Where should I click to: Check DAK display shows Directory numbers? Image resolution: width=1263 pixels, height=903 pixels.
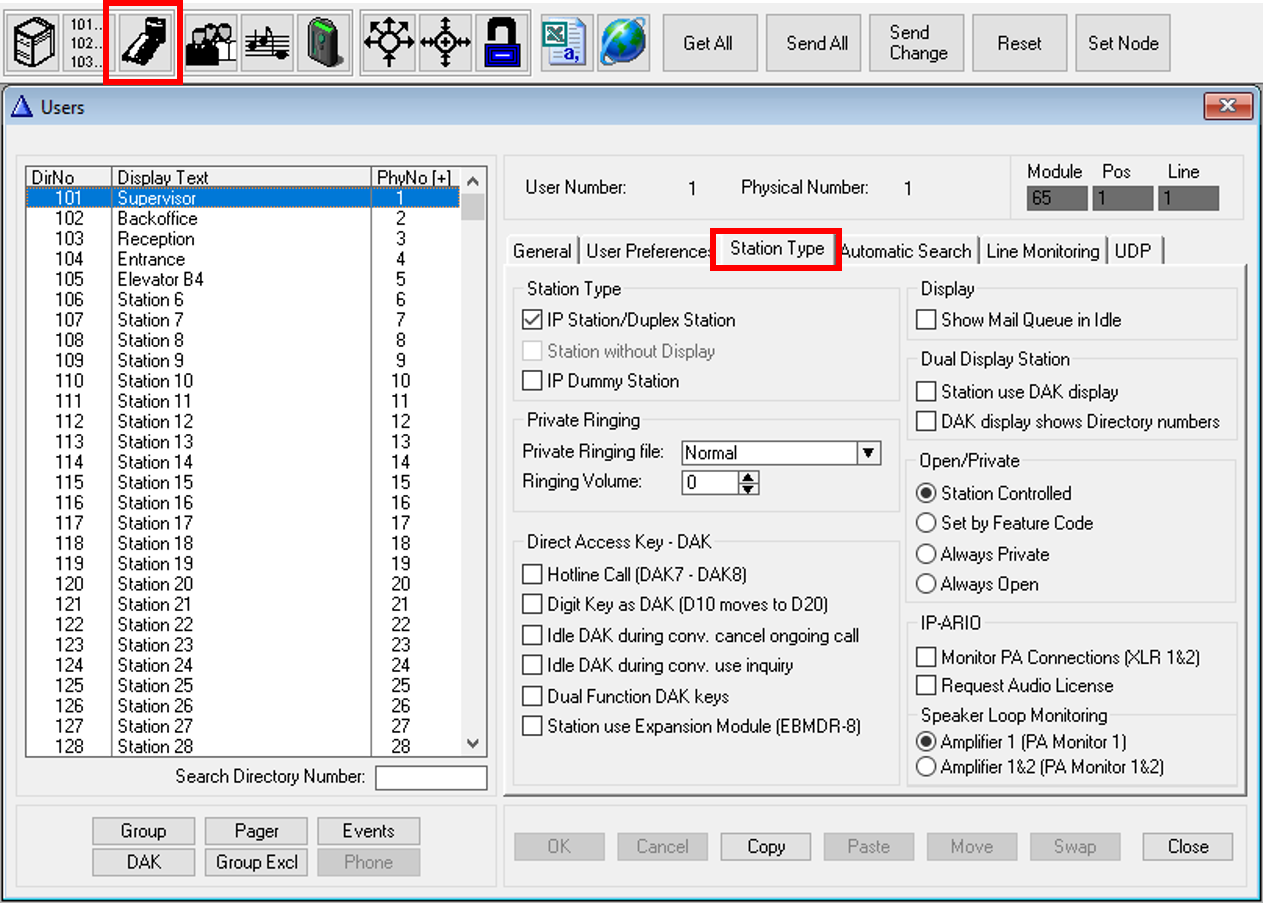tap(926, 422)
